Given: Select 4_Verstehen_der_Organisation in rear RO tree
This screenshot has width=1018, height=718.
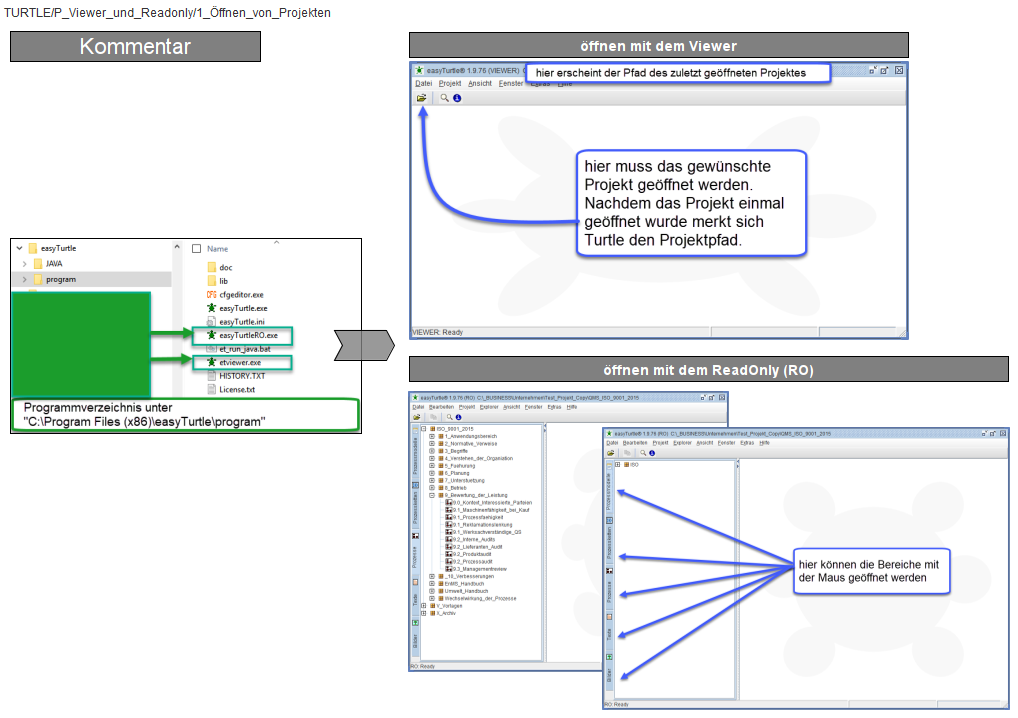Looking at the screenshot, I should pyautogui.click(x=478, y=458).
